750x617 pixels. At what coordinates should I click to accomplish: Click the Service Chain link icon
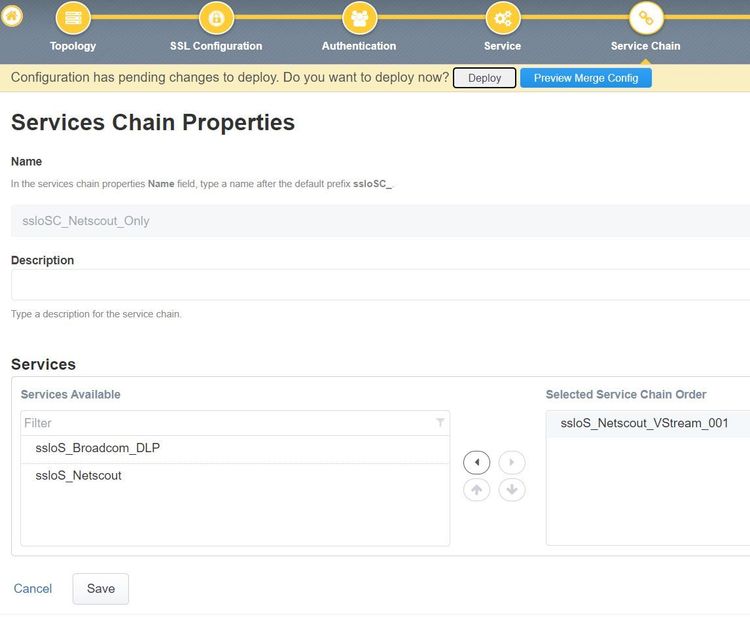[x=645, y=18]
